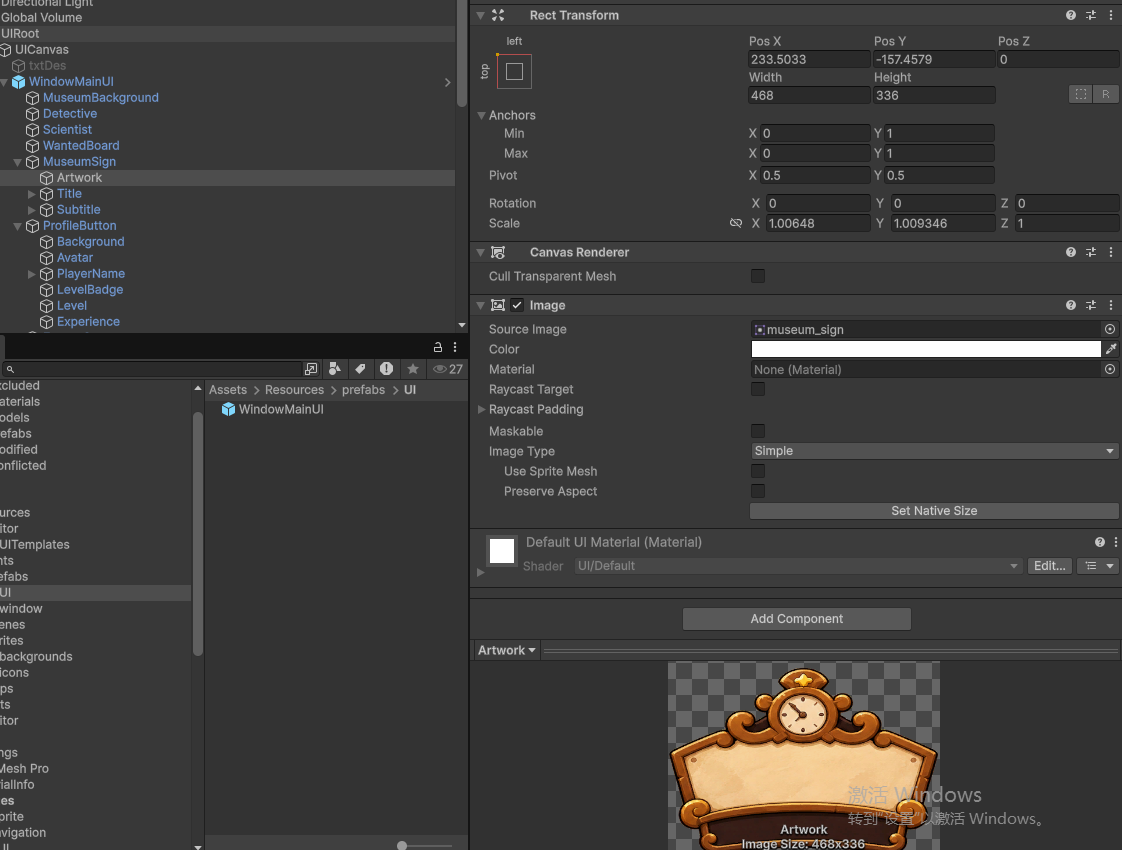Click the Edit... button for shader
The width and height of the screenshot is (1122, 850).
click(x=1050, y=566)
